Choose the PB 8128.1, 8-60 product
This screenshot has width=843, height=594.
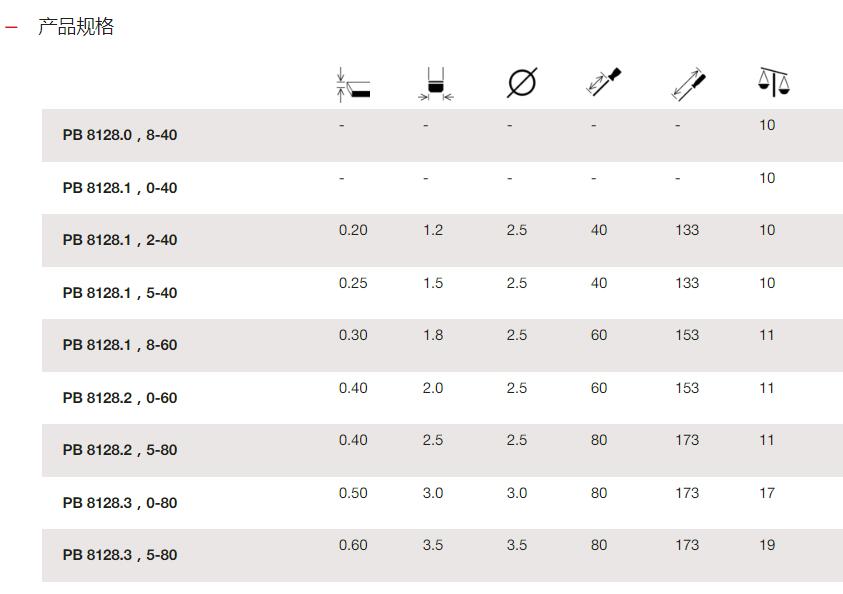coord(120,345)
